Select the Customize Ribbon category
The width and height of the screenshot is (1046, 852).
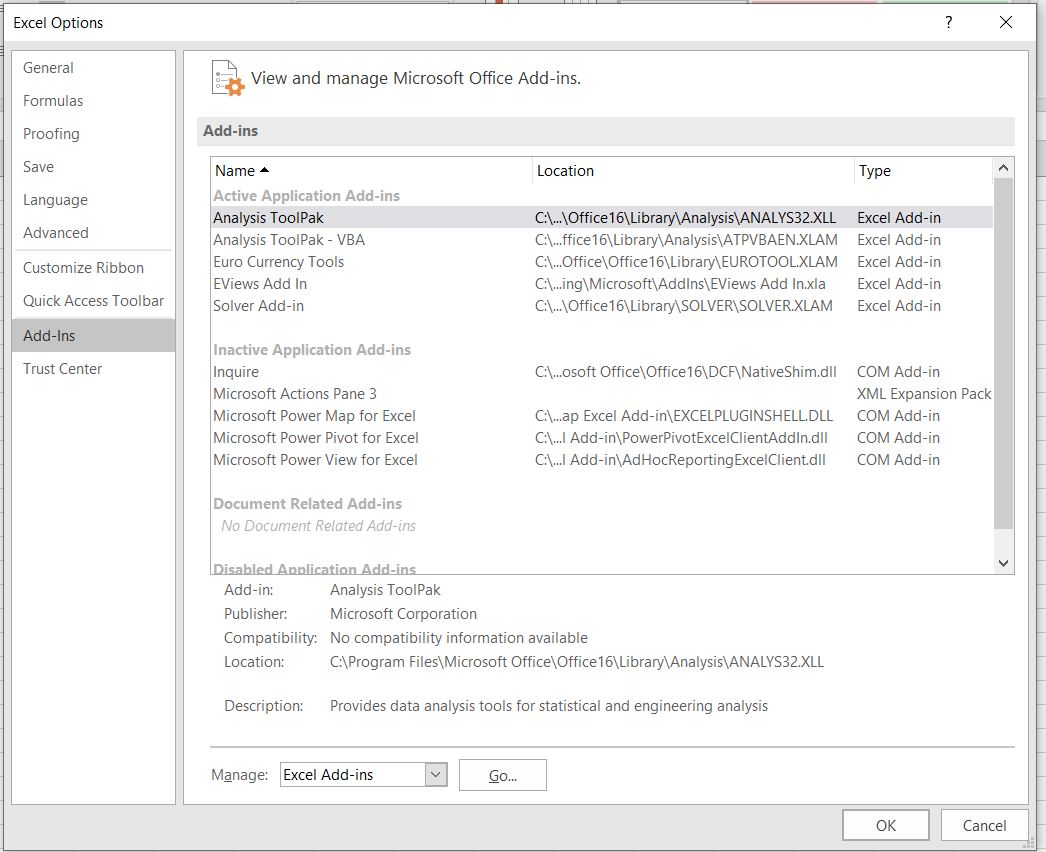[x=83, y=268]
